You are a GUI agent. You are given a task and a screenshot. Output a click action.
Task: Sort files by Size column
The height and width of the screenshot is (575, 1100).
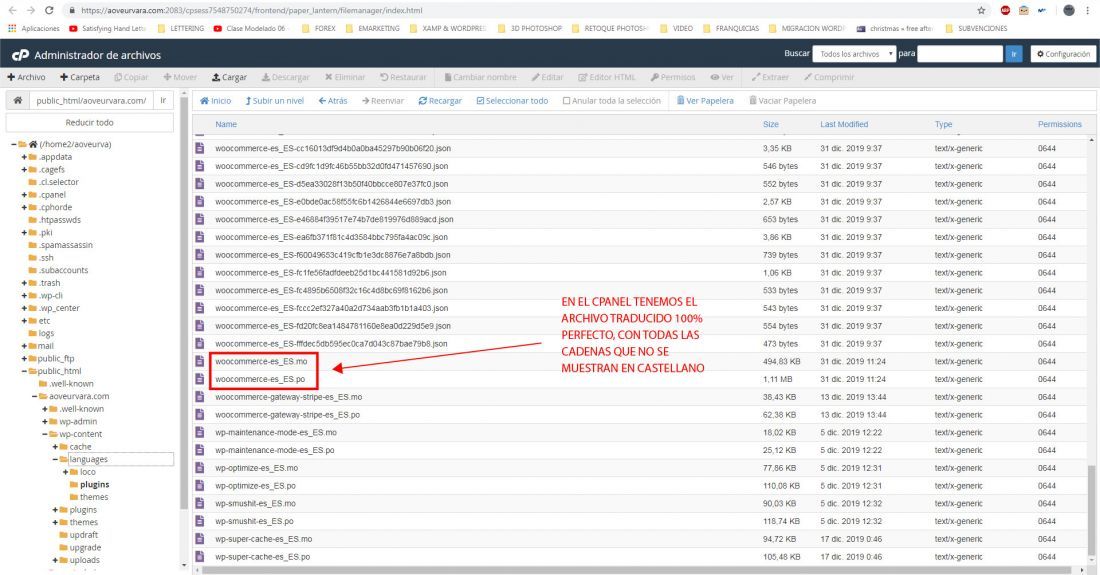(x=770, y=124)
